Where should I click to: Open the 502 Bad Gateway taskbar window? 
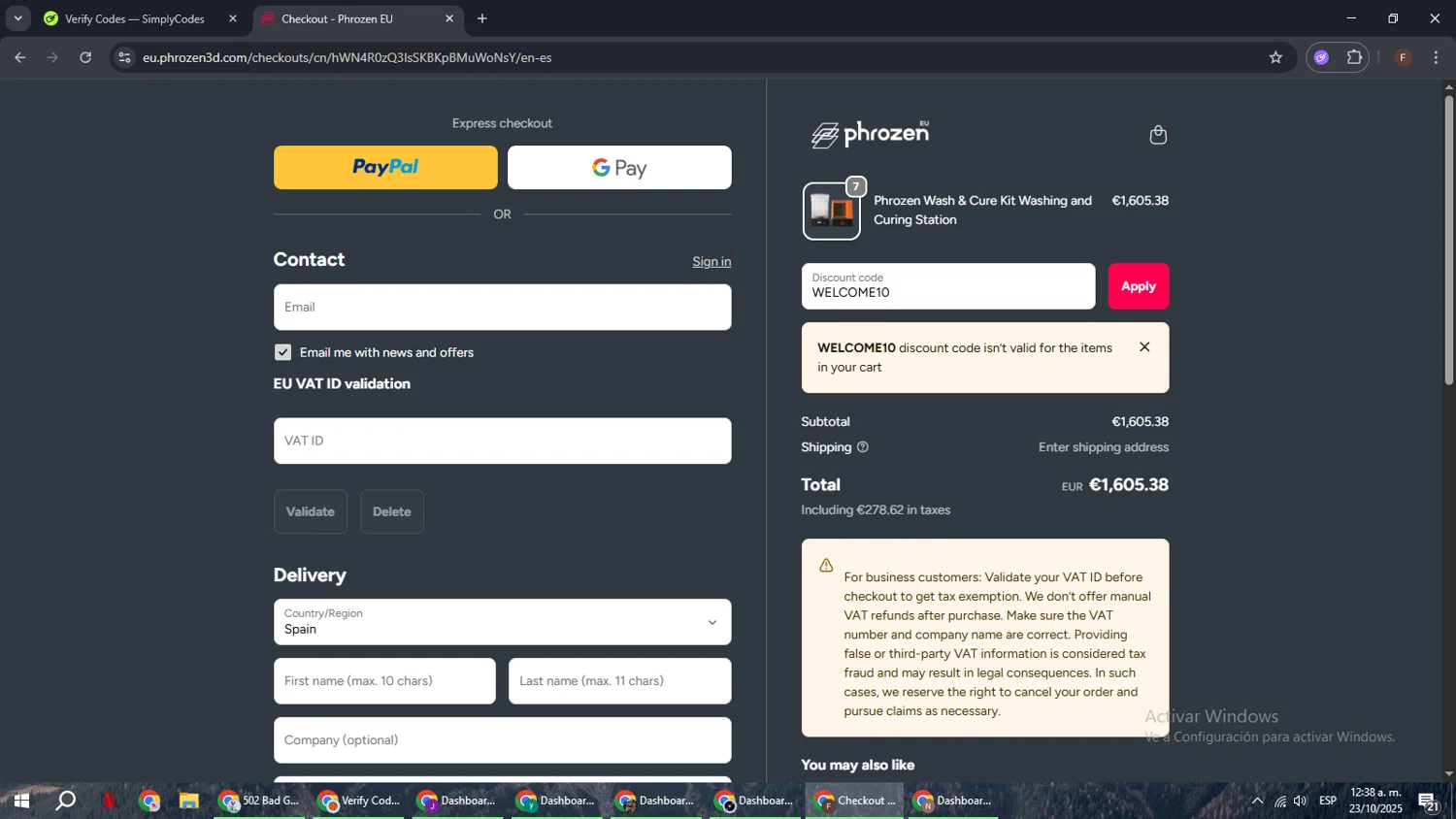point(260,801)
